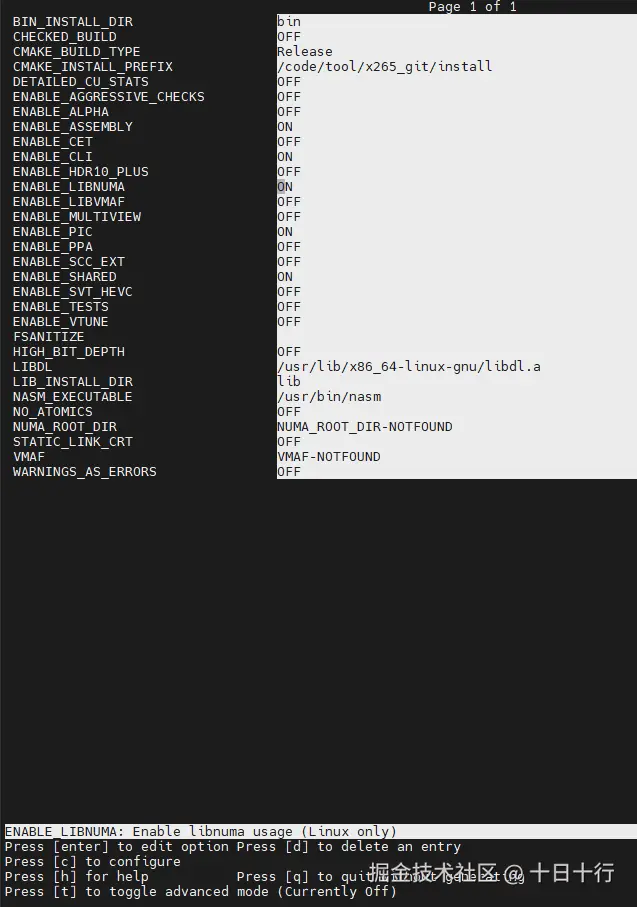Click the NUMA_ROOT_DIR-NOTFOUND value

coord(364,427)
